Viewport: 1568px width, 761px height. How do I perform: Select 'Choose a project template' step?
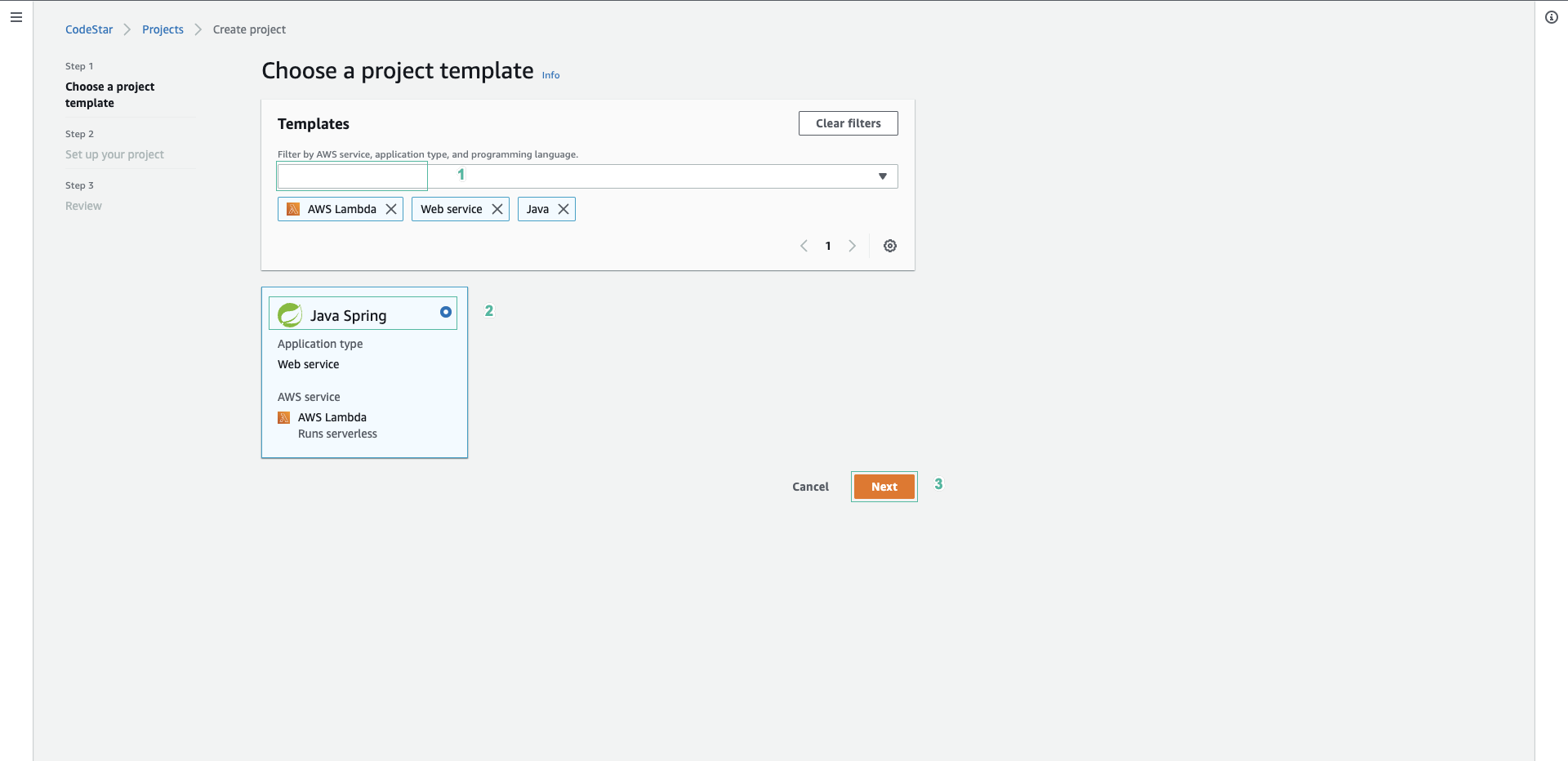coord(110,95)
